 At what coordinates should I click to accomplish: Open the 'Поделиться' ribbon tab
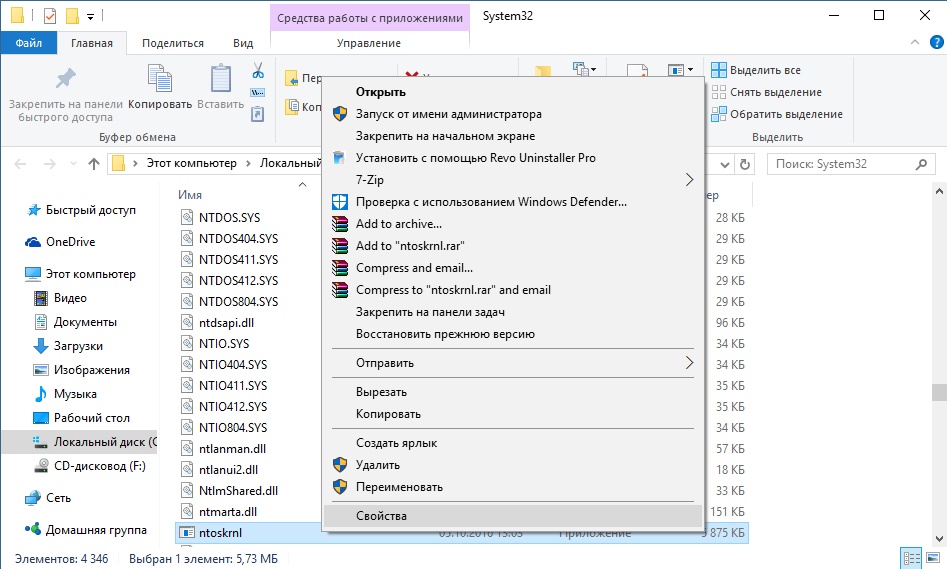coord(172,43)
